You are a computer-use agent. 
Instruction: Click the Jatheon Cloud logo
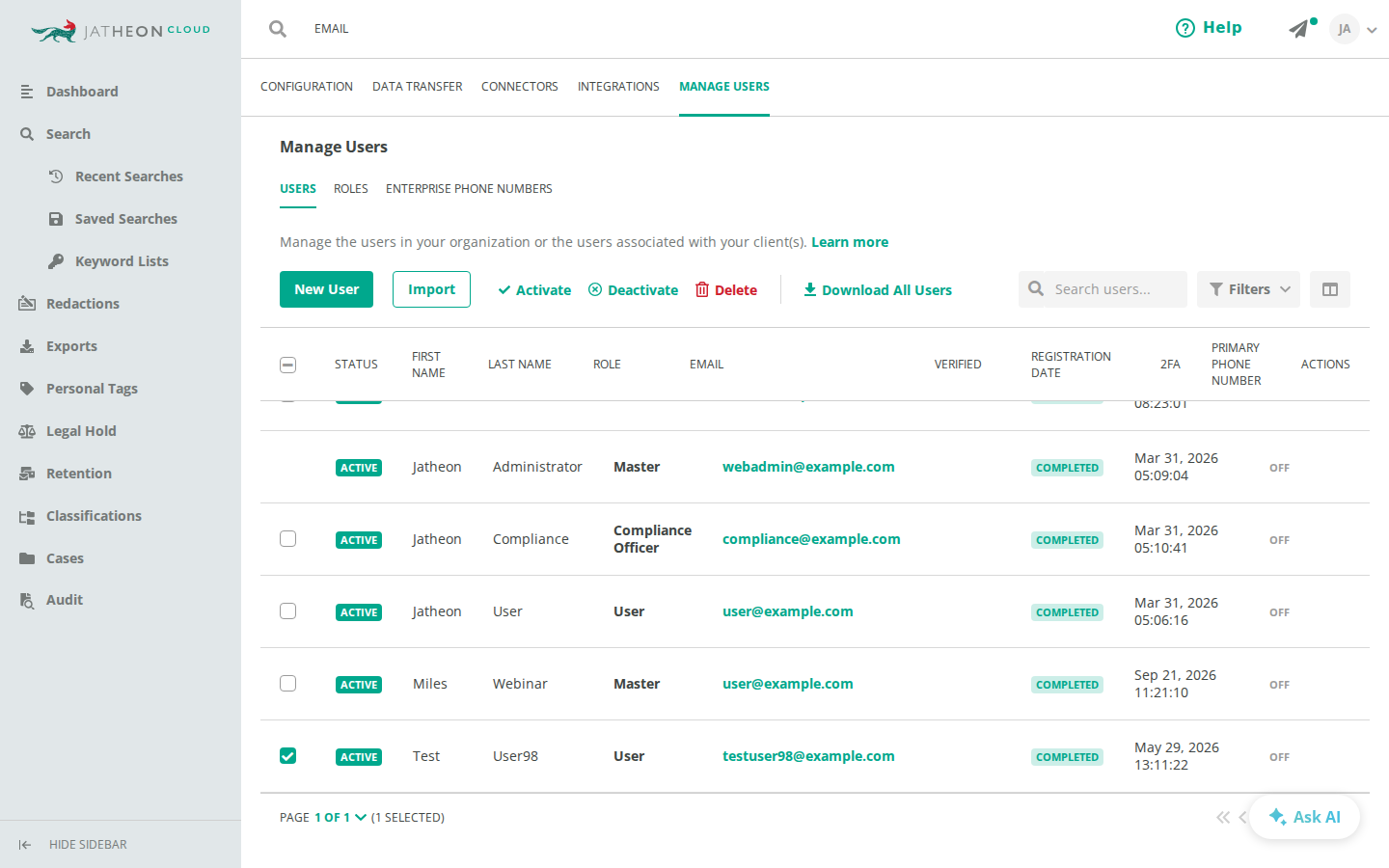click(121, 31)
